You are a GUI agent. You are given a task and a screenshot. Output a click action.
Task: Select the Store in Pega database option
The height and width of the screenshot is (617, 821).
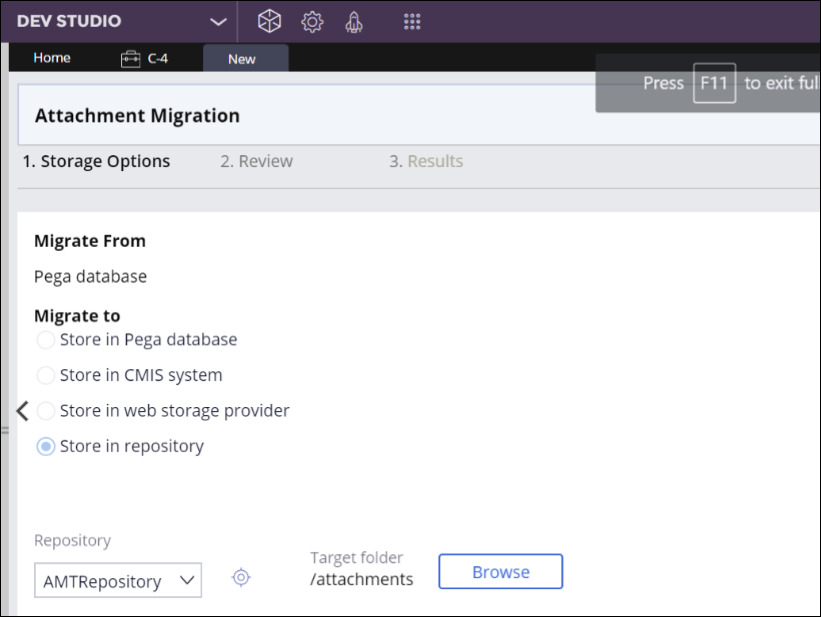[45, 340]
